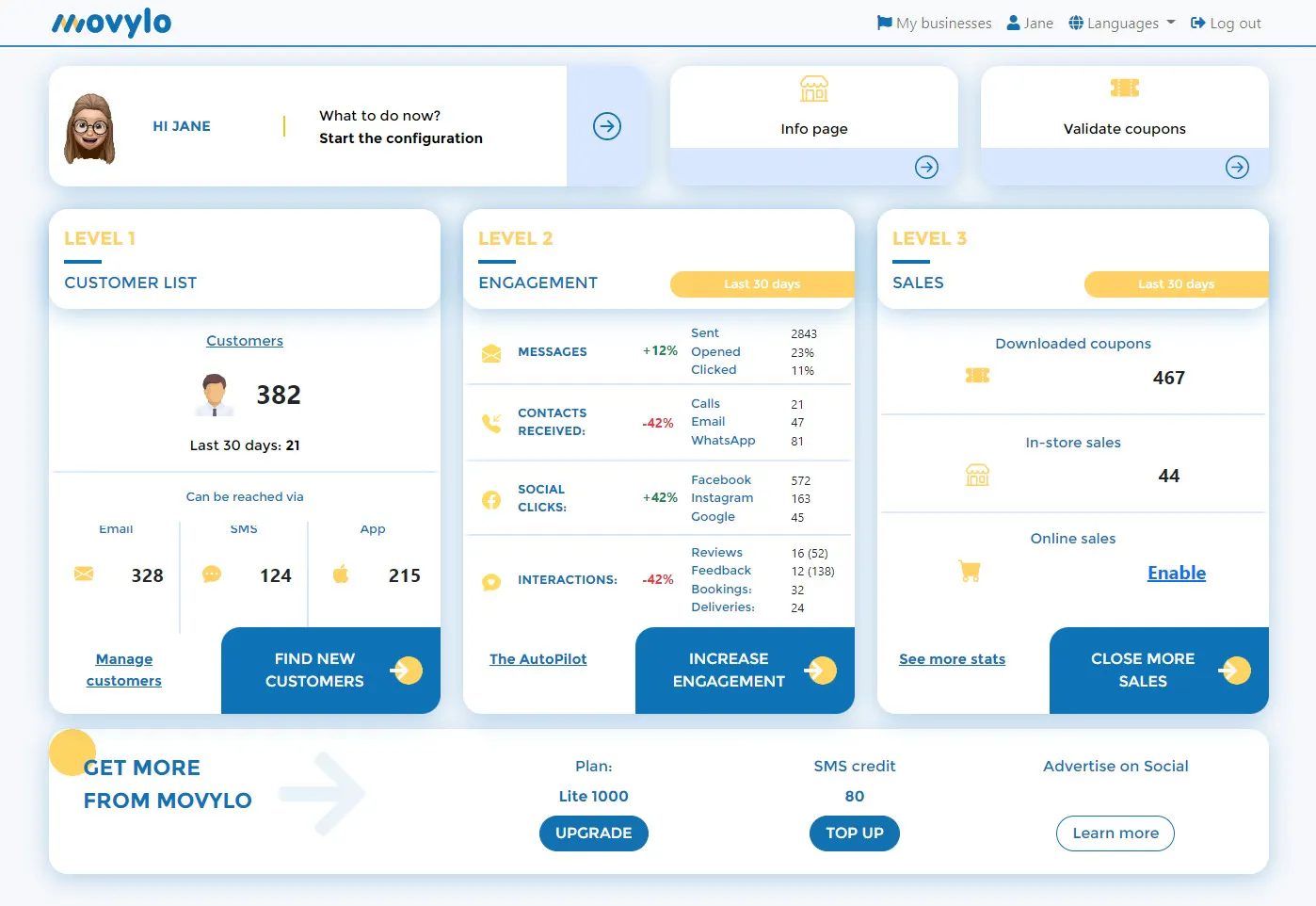Screen dimensions: 1316x906
Task: Open the Manage customers link
Action: [124, 670]
